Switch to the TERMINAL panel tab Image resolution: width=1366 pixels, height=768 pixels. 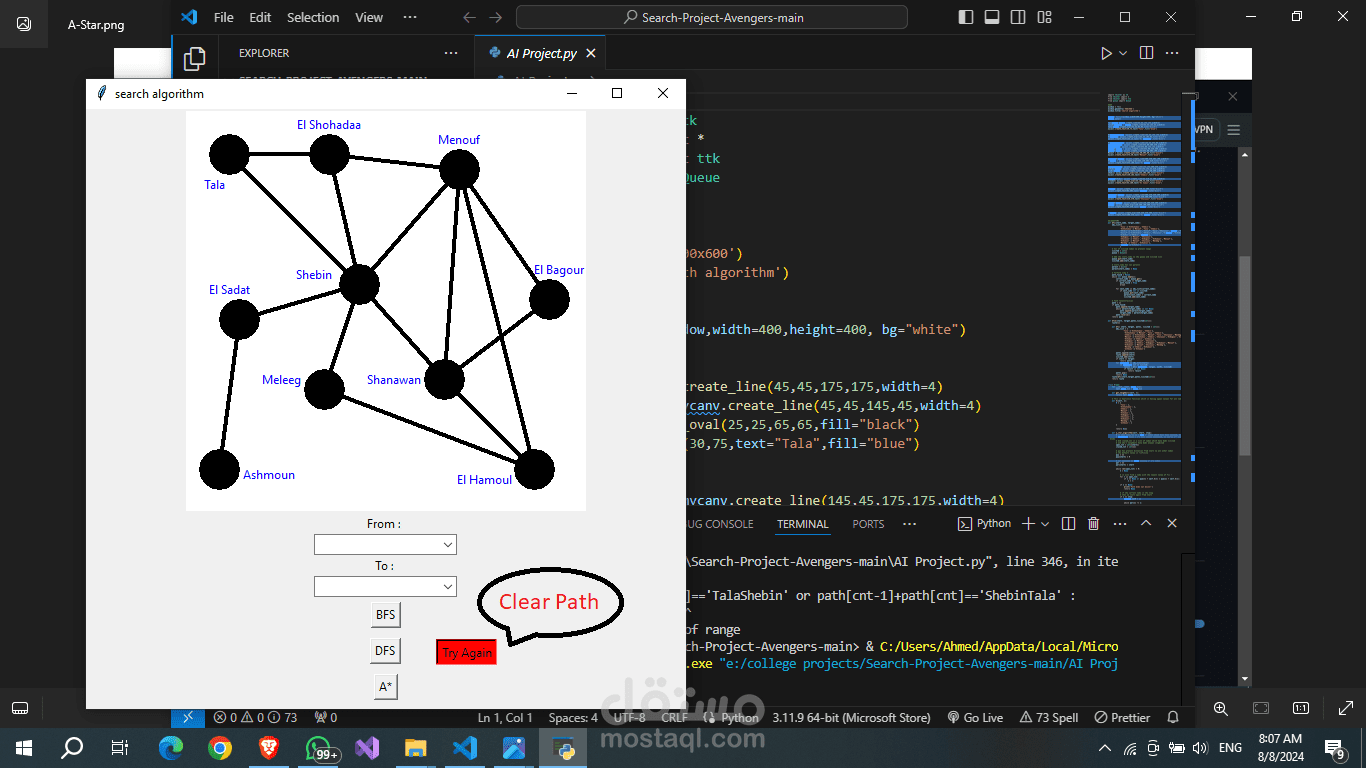(803, 524)
